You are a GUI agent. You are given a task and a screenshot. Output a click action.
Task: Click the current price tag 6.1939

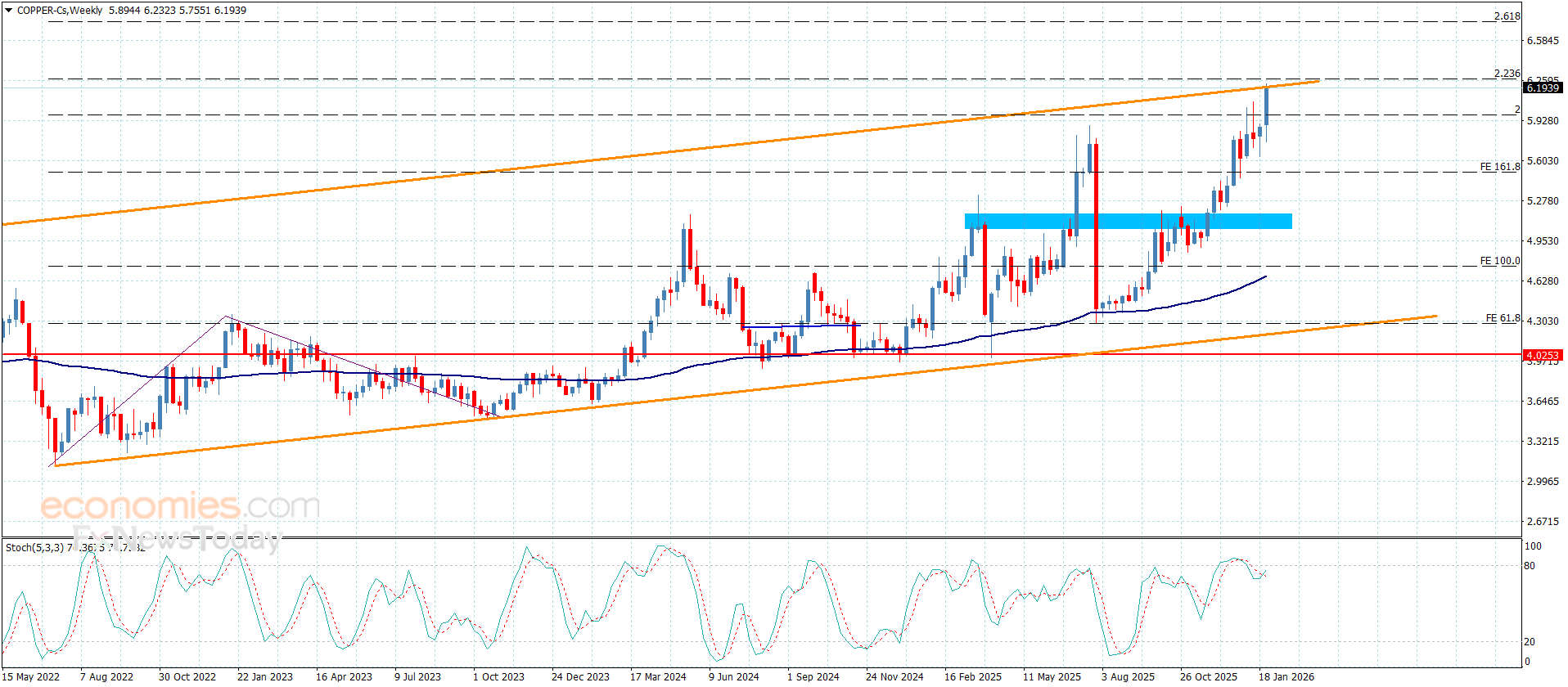tap(1542, 88)
